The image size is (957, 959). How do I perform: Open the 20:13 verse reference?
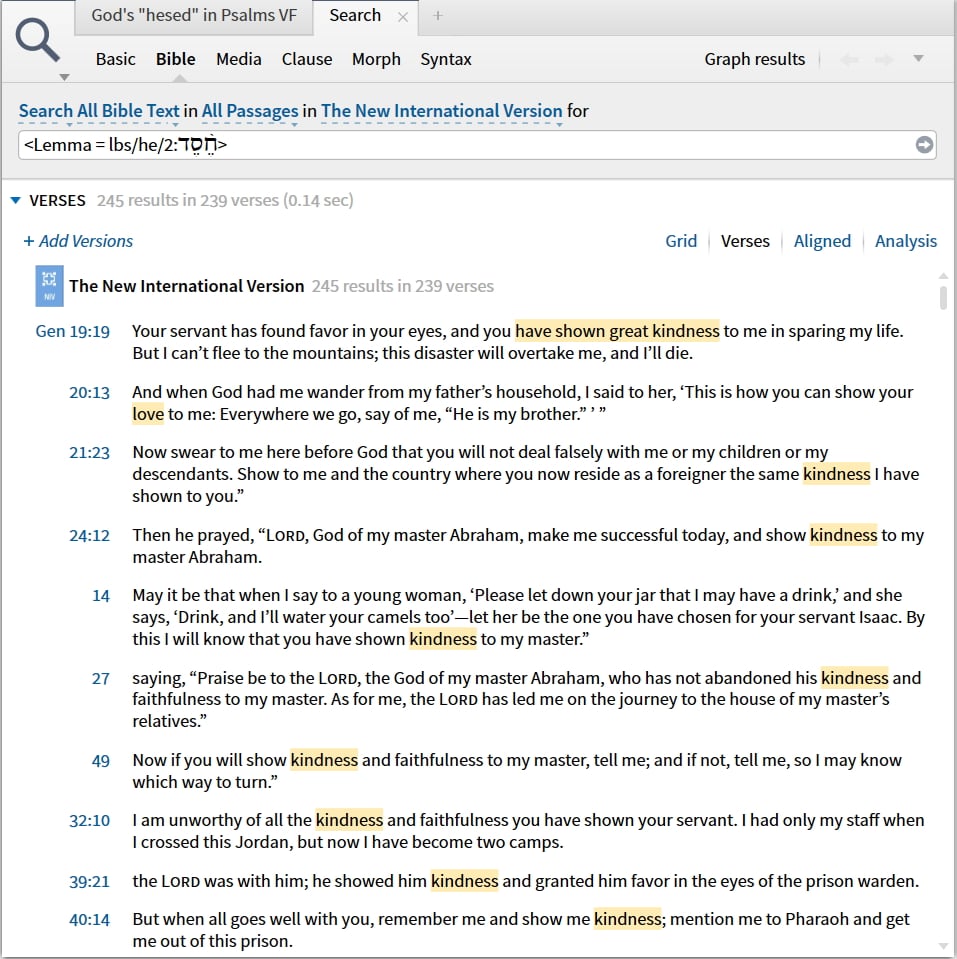pos(89,393)
